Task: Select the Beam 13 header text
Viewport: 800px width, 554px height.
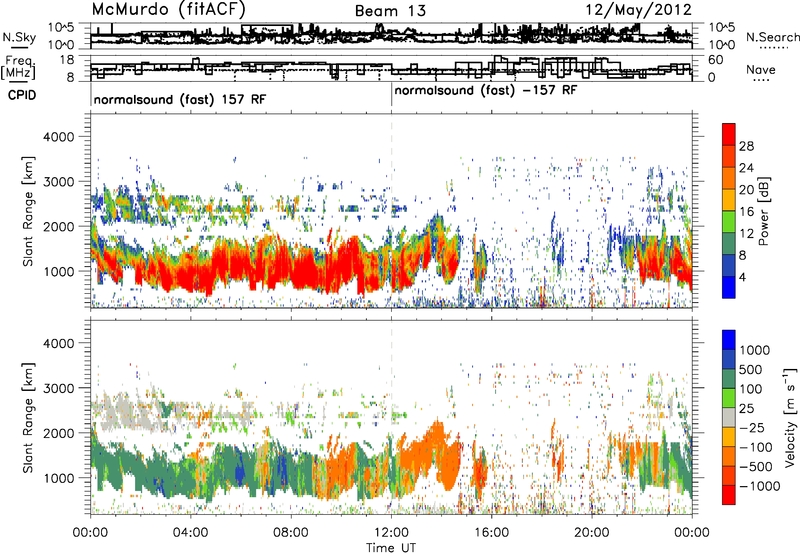Action: point(390,11)
